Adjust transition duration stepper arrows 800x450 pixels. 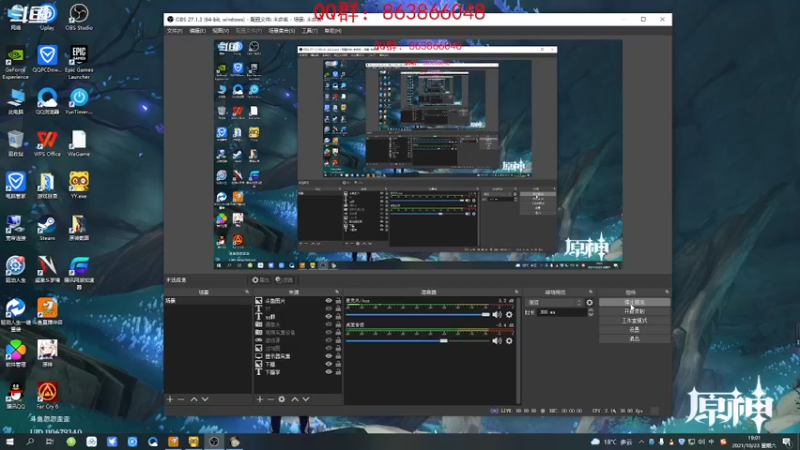pos(590,312)
